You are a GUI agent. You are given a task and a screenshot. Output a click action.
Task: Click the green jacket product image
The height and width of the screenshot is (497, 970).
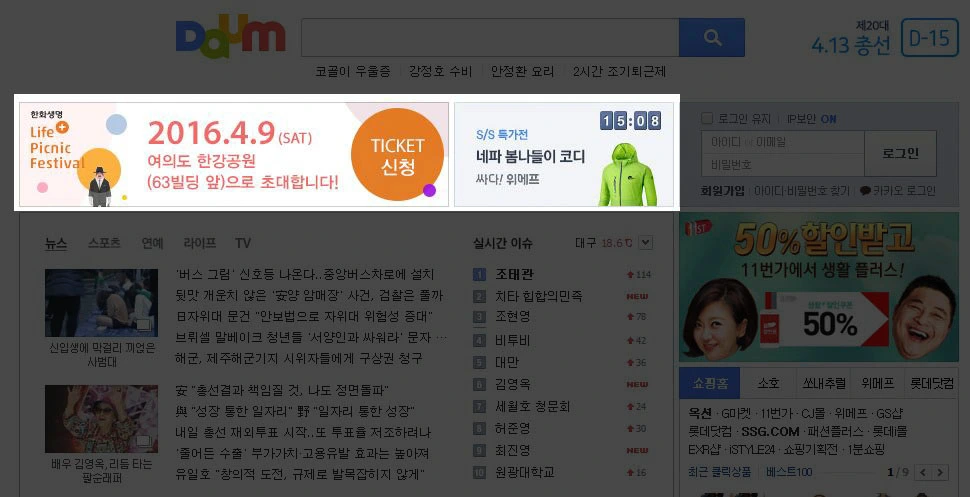(627, 175)
